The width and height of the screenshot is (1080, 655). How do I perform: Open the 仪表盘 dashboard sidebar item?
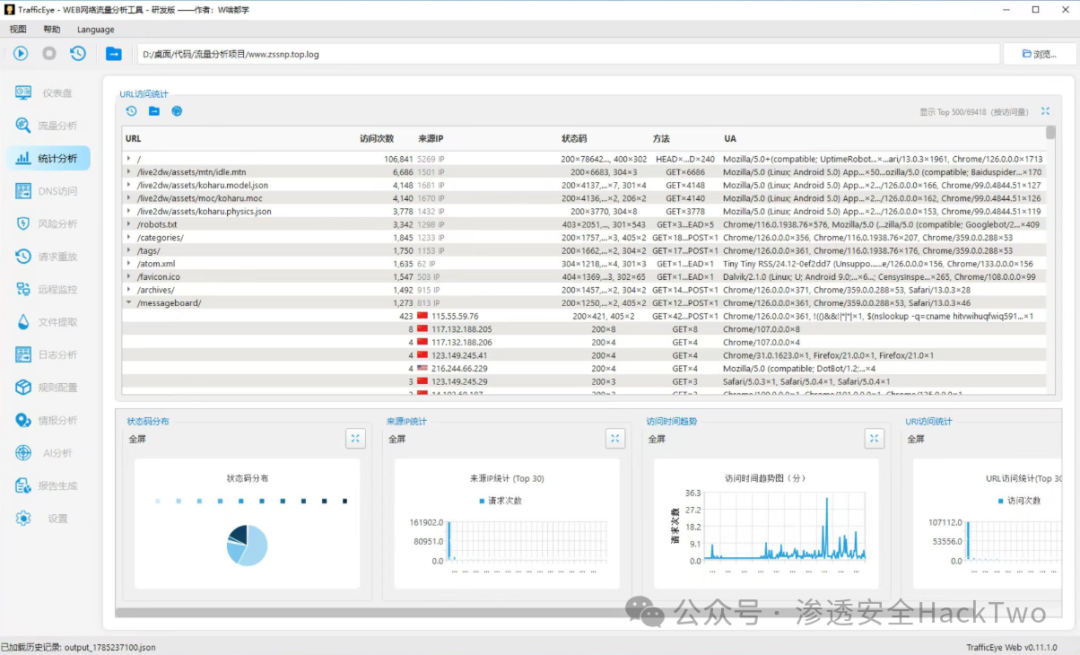(x=48, y=93)
